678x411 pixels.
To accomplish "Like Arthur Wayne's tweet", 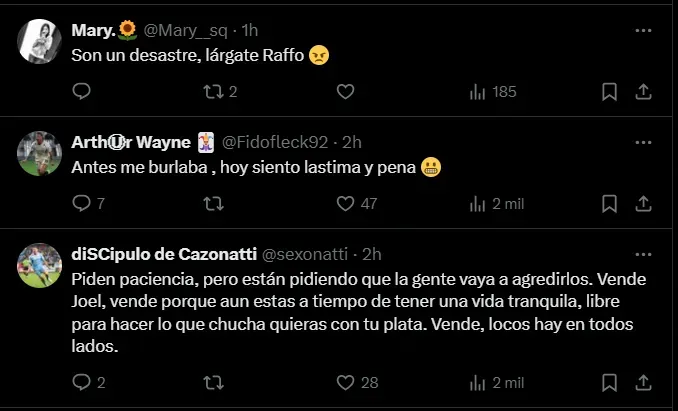I will (345, 203).
